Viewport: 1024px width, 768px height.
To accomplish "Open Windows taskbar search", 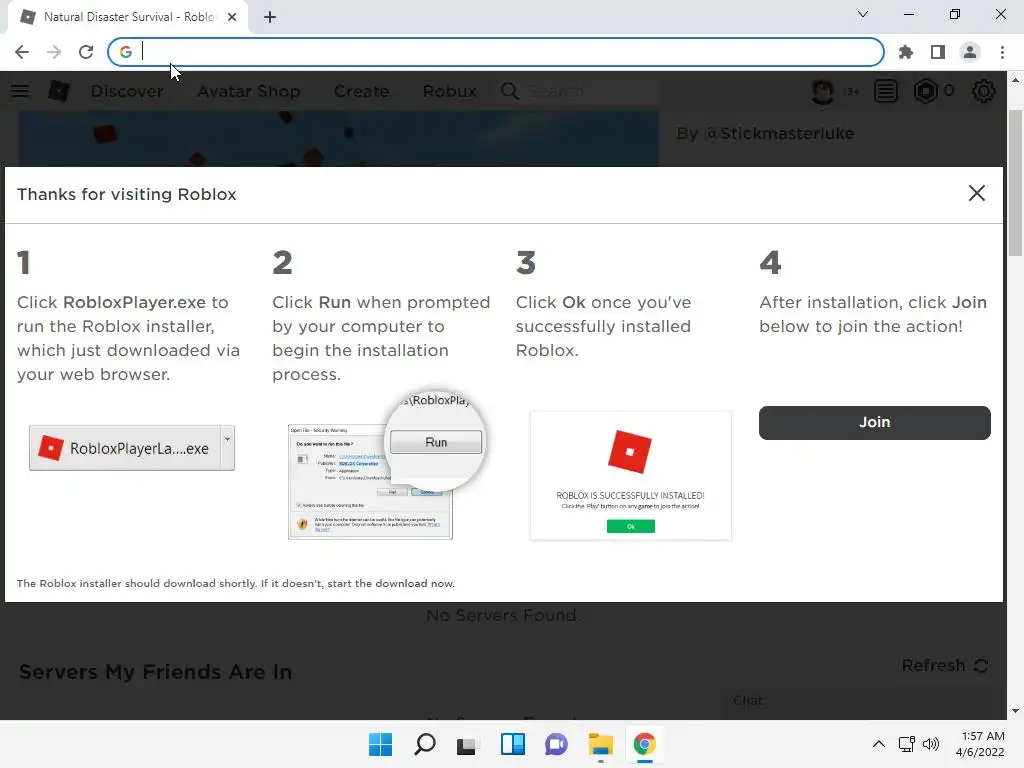I will tap(424, 744).
